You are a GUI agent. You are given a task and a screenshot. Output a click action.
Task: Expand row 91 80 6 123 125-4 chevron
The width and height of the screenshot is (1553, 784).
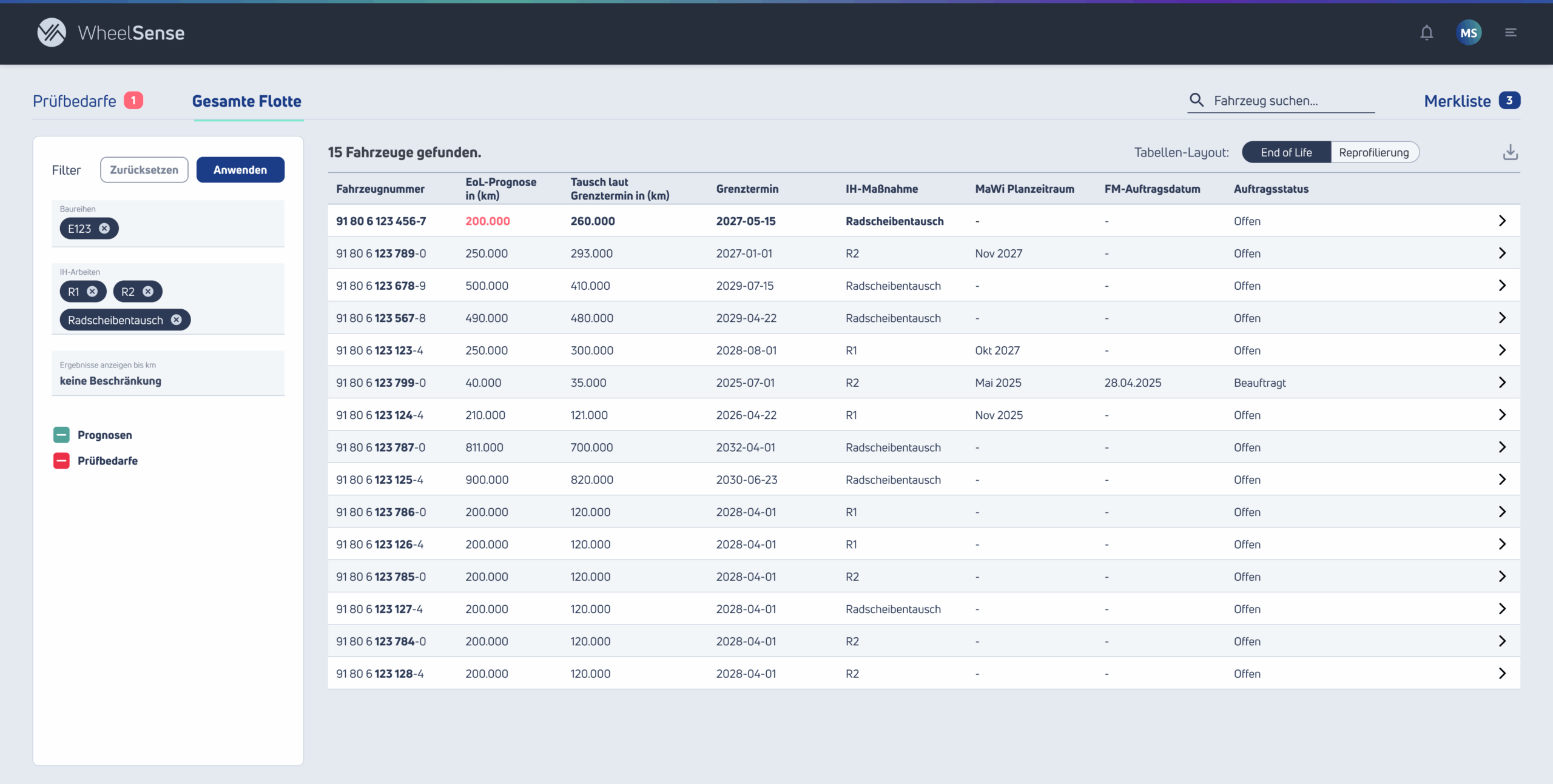1502,479
